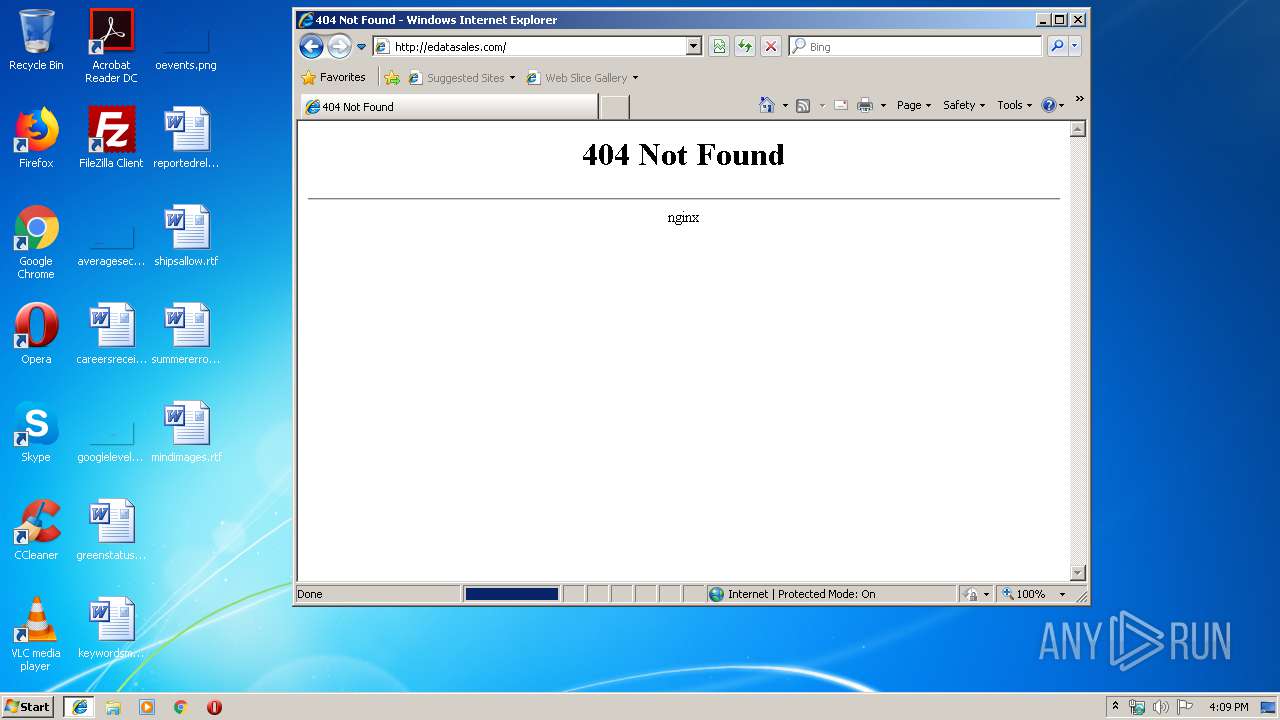Open the Favorites star button
Viewport: 1280px width, 720px height.
334,77
